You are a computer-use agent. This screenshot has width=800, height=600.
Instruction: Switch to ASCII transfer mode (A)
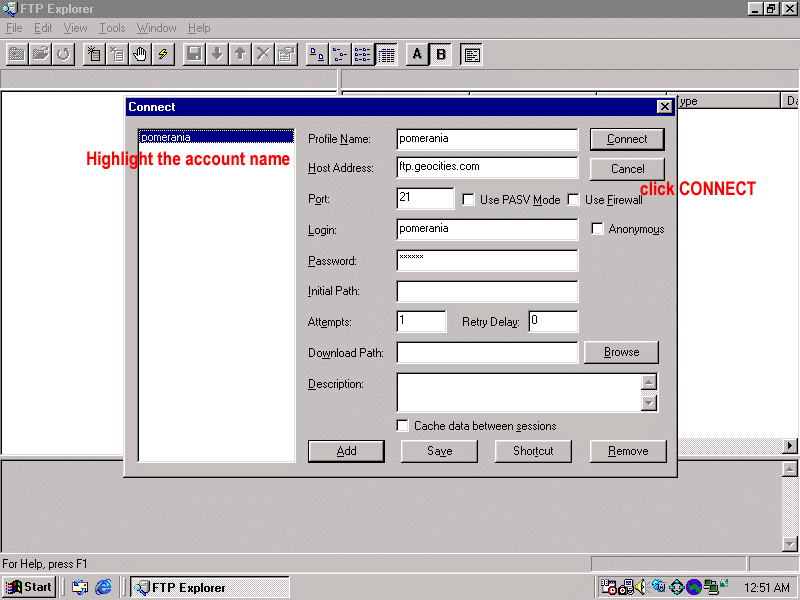417,54
